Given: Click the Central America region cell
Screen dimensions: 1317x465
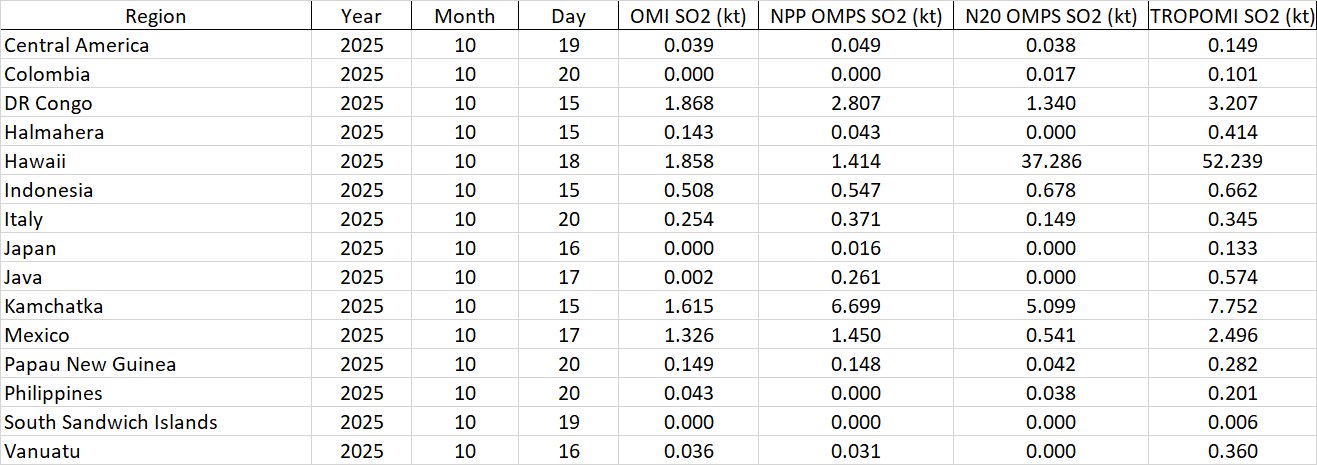Looking at the screenshot, I should (77, 45).
